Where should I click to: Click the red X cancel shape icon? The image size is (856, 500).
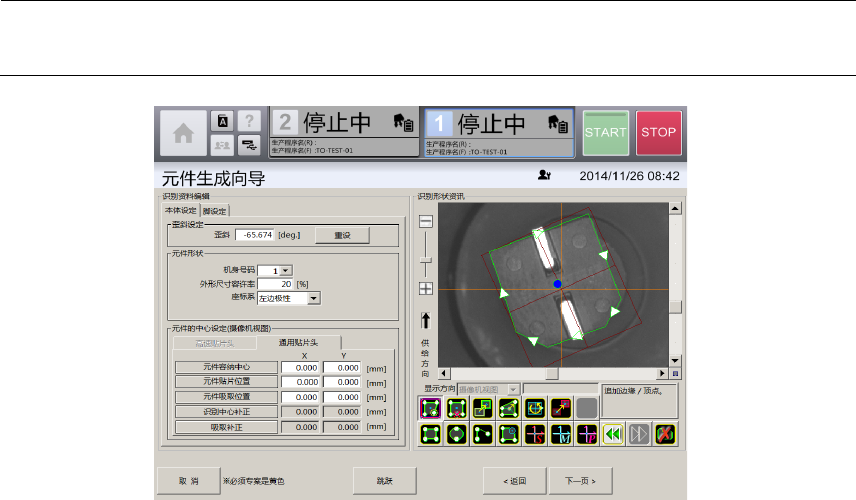pos(662,434)
